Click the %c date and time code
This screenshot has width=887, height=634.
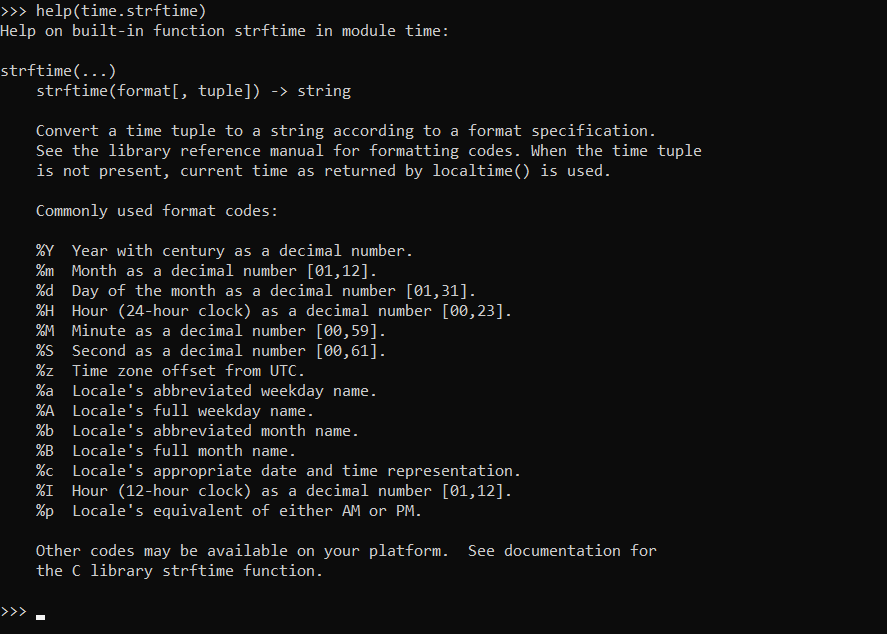click(45, 471)
